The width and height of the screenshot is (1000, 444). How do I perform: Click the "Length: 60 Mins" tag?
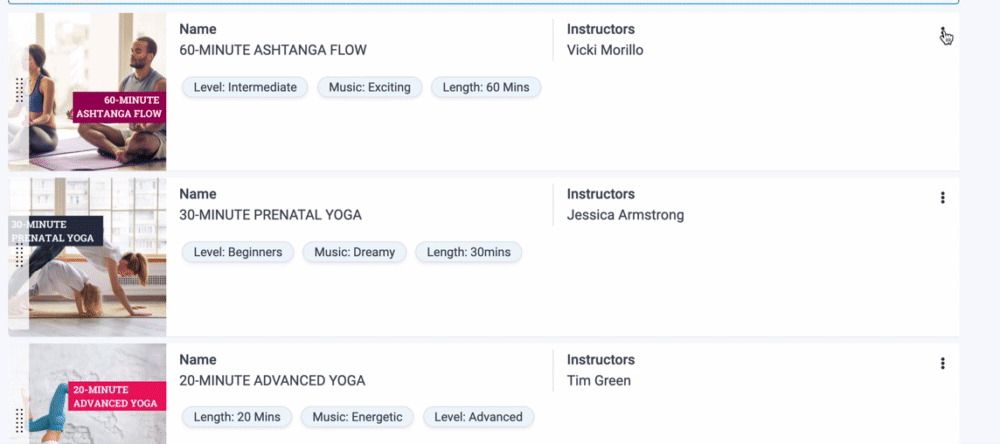click(486, 87)
